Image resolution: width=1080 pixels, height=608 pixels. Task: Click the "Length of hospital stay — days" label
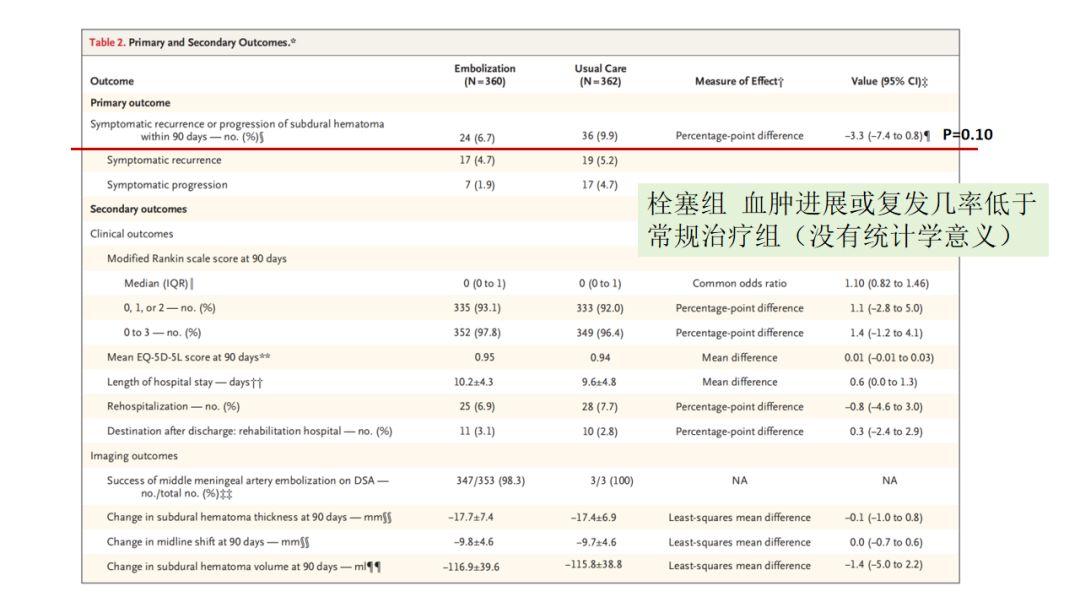(x=185, y=381)
